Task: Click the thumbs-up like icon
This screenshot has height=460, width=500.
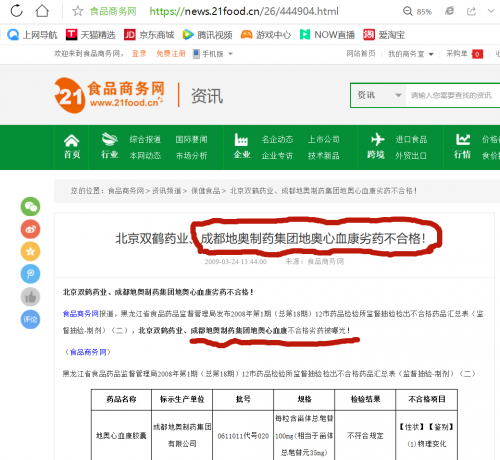Action: click(30, 297)
